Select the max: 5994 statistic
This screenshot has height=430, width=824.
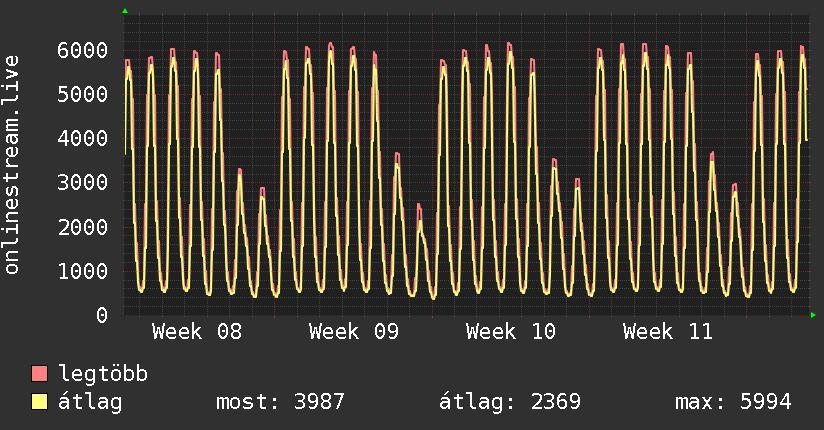point(733,402)
